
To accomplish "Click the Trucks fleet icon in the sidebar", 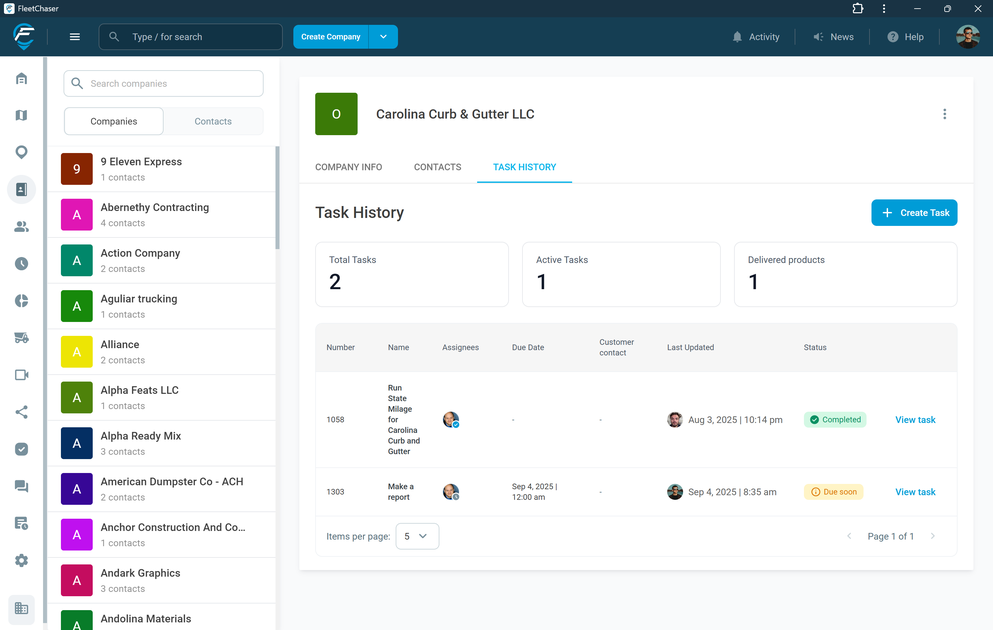I will click(21, 337).
